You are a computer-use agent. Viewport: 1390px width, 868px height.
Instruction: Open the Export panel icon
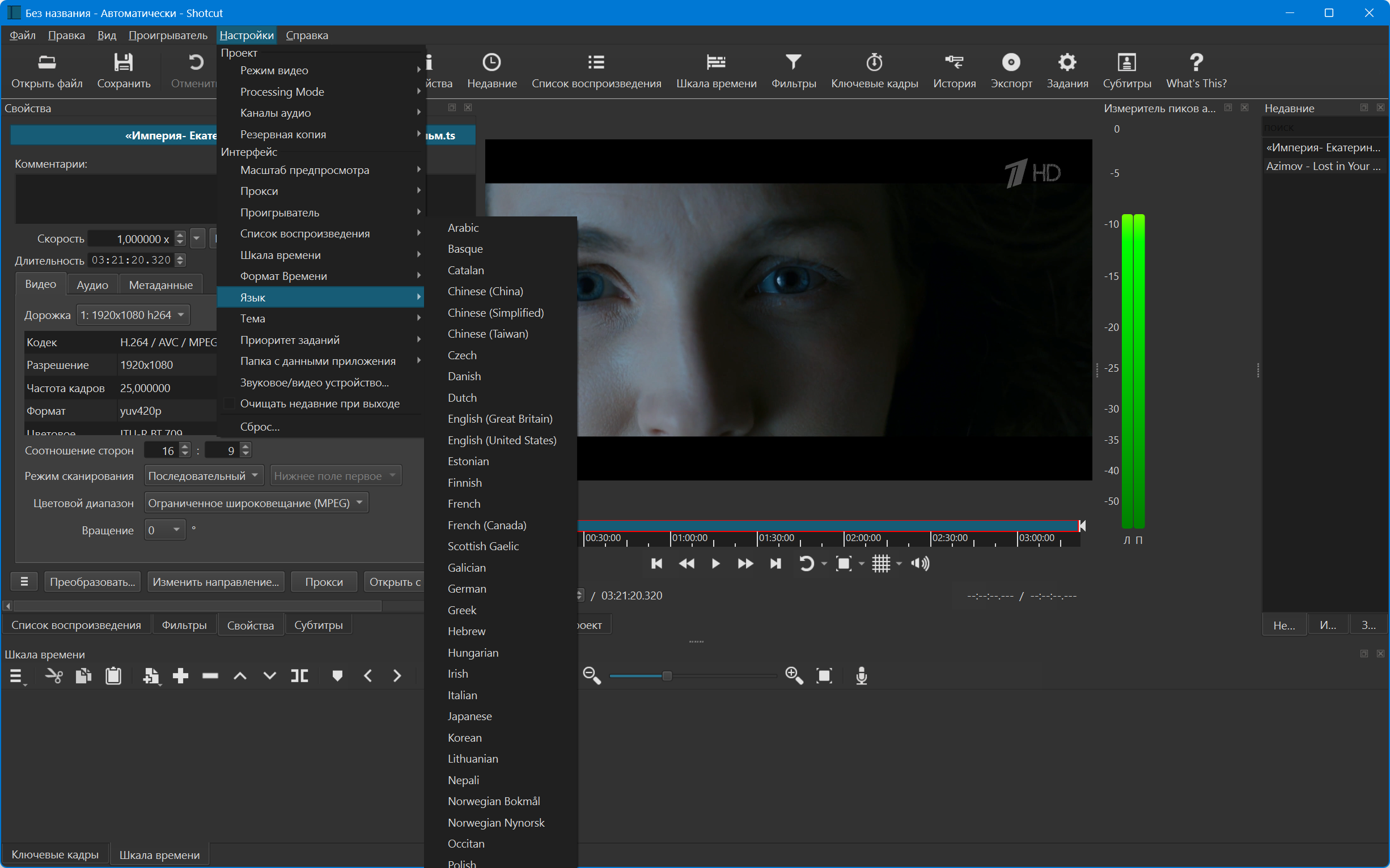[x=1010, y=62]
